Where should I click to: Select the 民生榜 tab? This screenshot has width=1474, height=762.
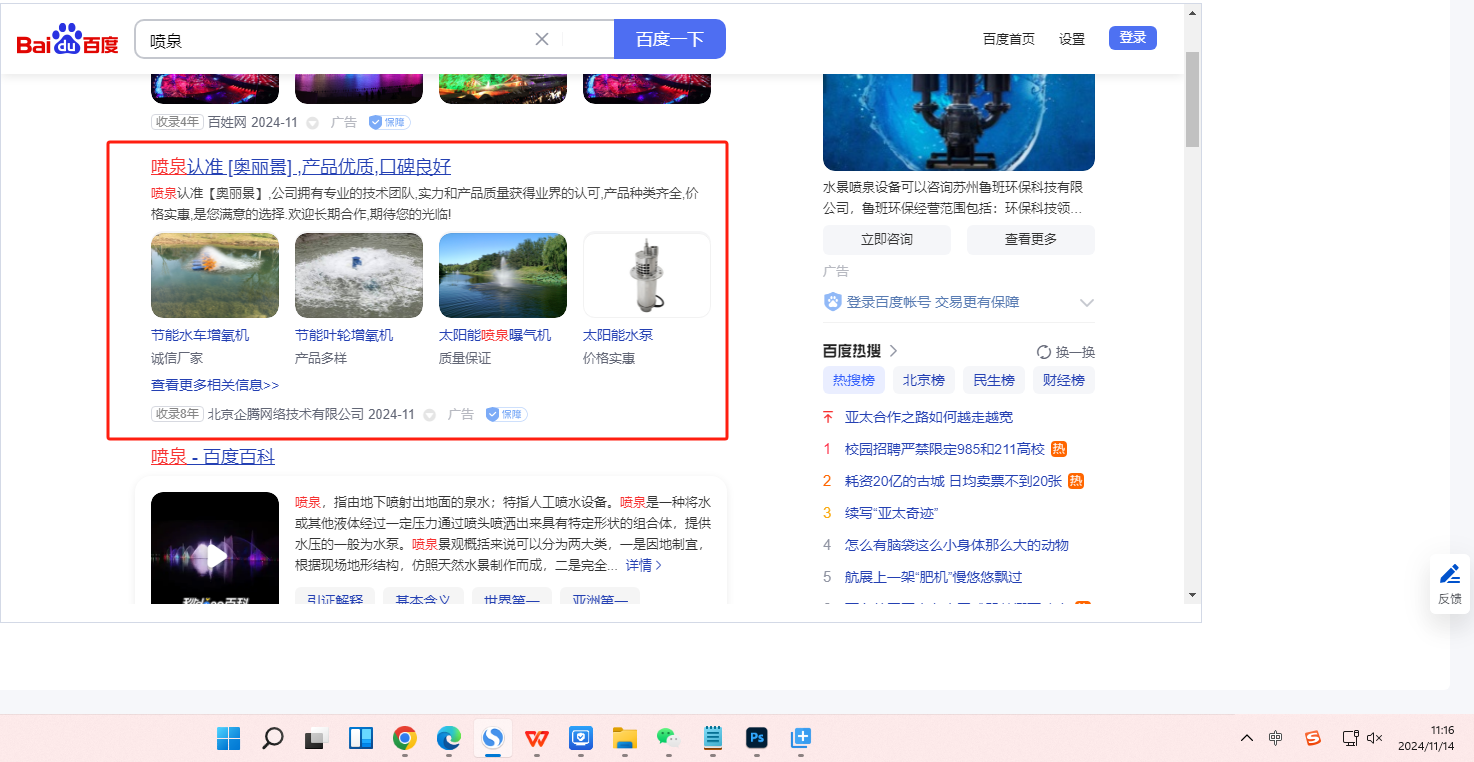(x=994, y=380)
